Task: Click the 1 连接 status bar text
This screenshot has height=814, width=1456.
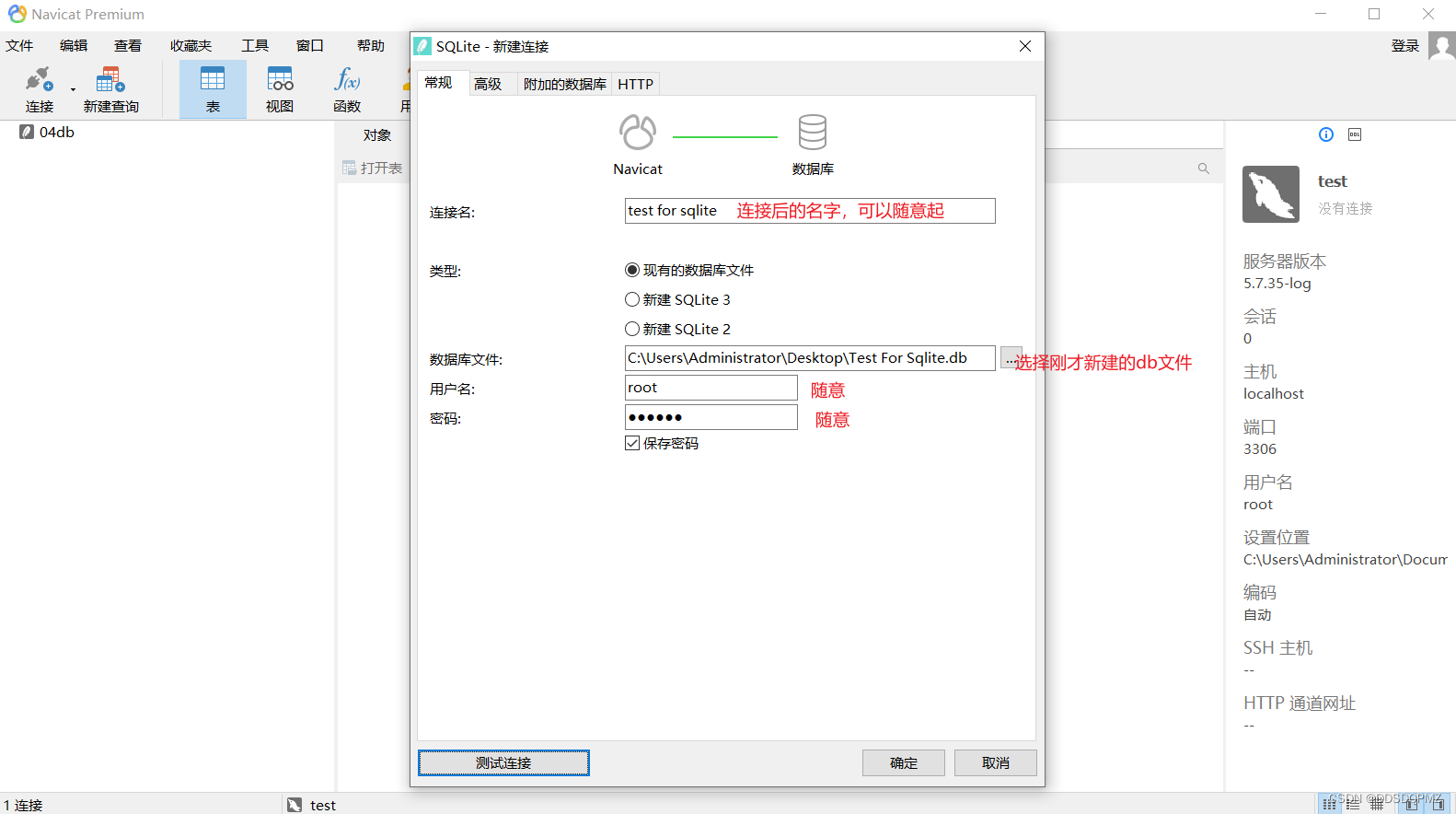Action: coord(23,805)
